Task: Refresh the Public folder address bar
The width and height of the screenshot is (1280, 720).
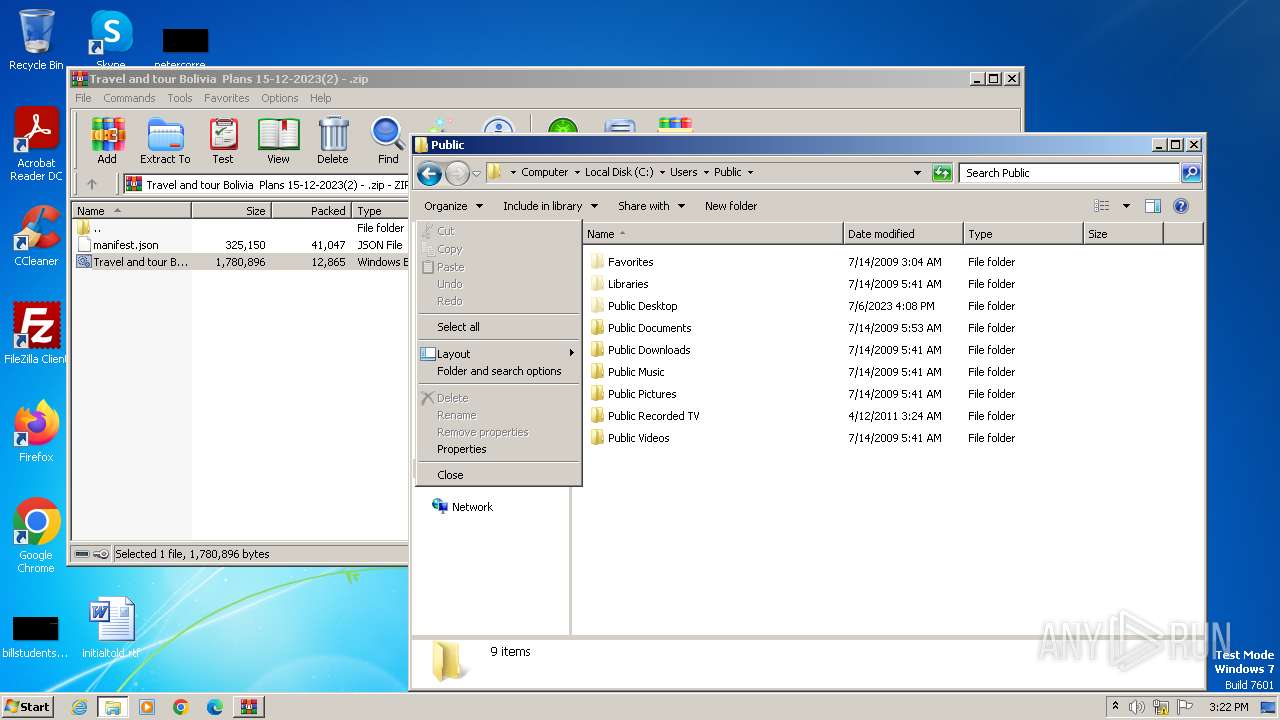Action: 941,173
